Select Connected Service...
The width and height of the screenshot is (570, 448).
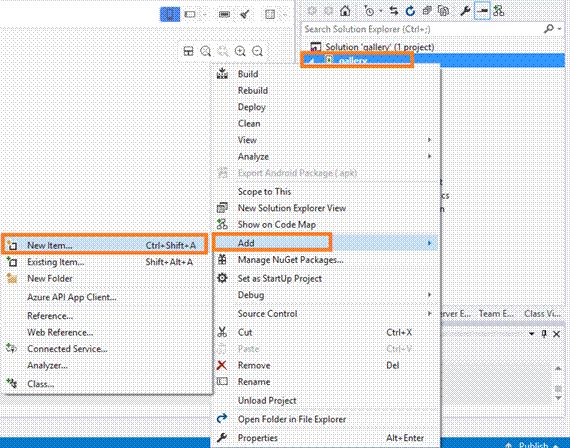106,349
